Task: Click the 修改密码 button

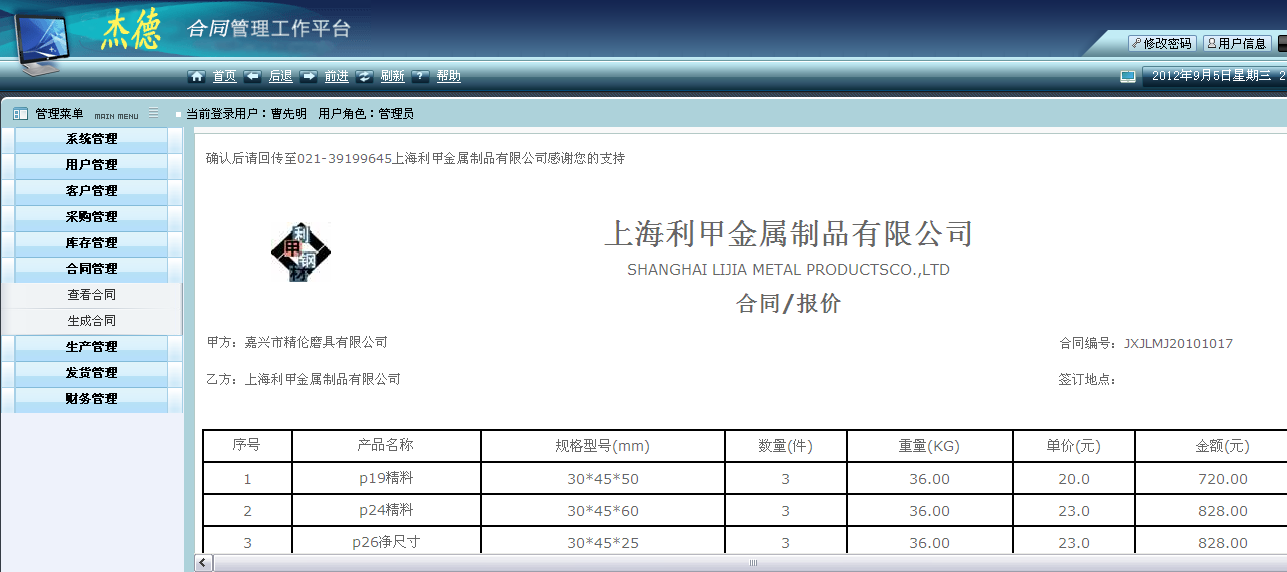Action: (x=1162, y=44)
